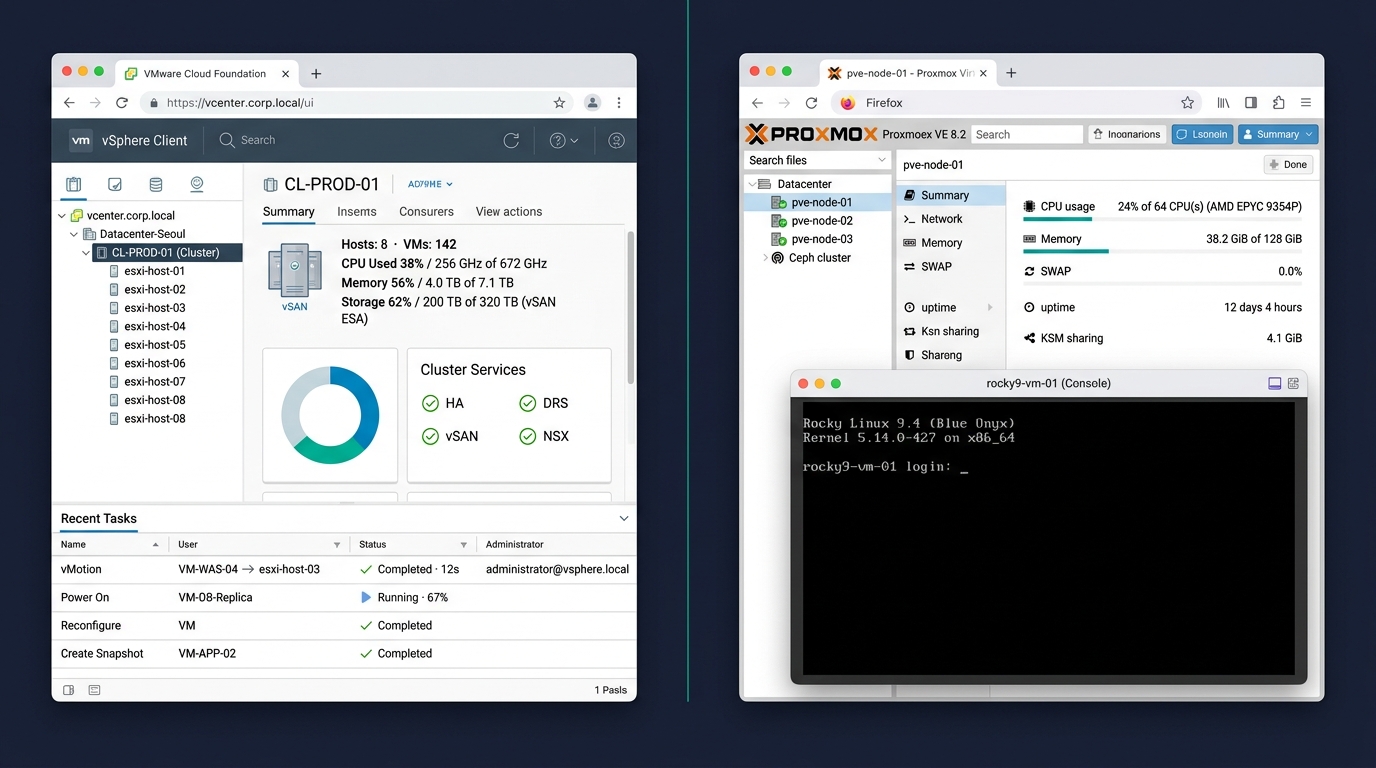Click the settings icon in the rocky9-vm-01 console title bar
Image resolution: width=1376 pixels, height=768 pixels.
click(x=1293, y=383)
